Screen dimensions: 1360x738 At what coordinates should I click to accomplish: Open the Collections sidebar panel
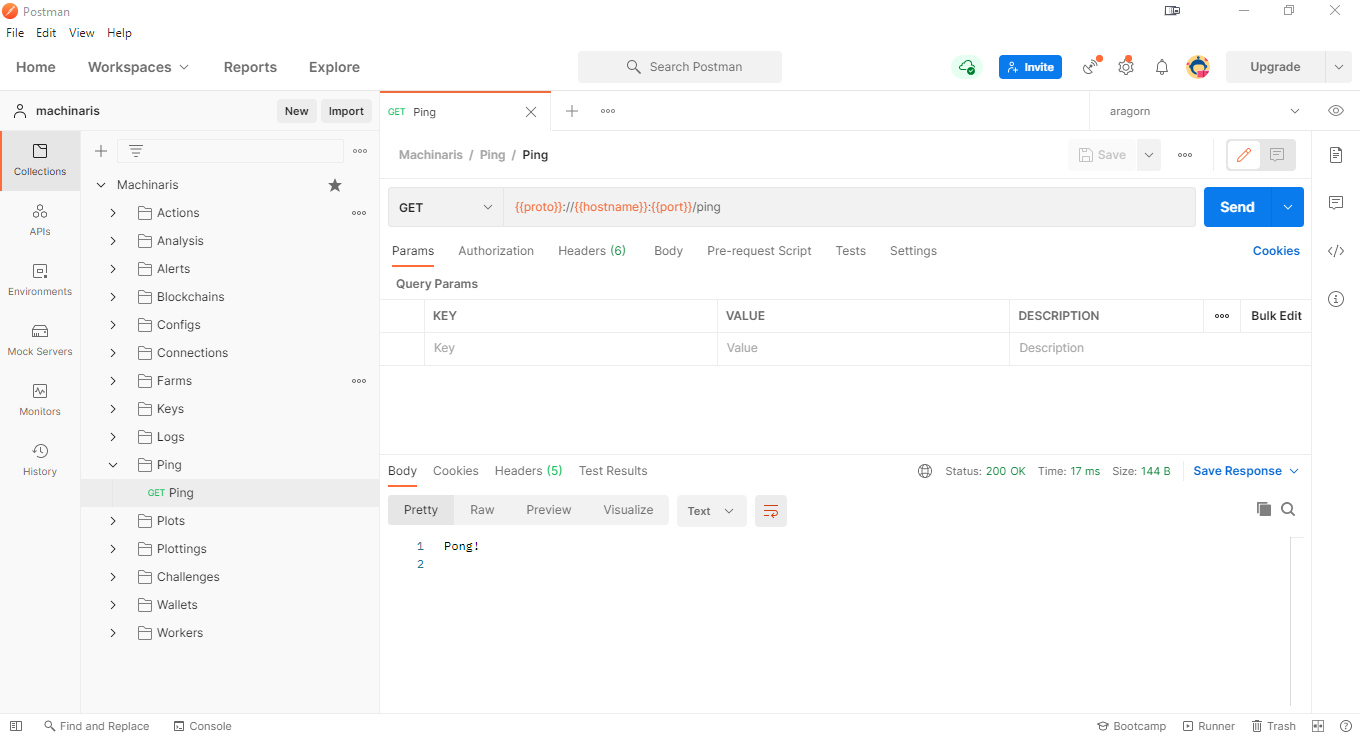click(x=40, y=160)
